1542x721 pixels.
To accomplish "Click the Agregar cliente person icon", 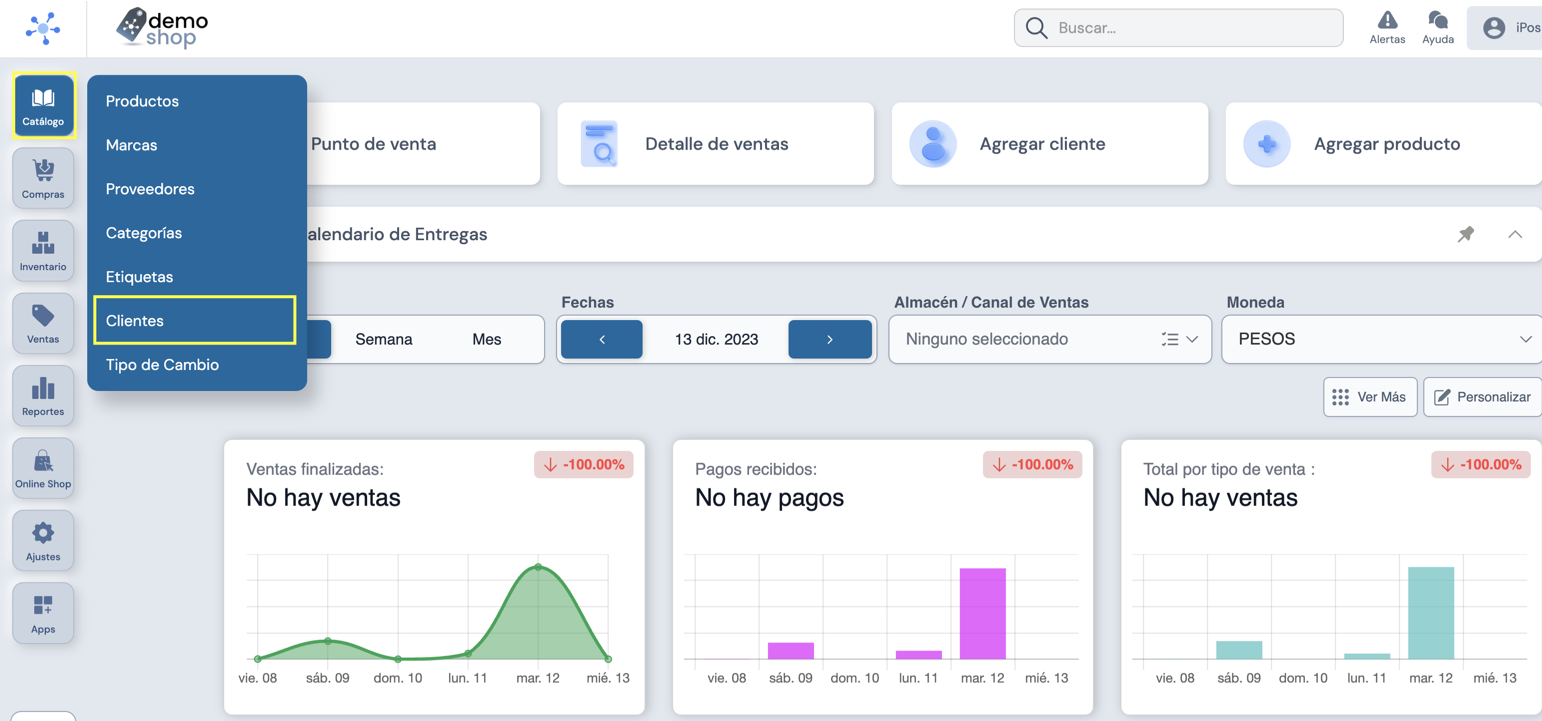I will 933,144.
